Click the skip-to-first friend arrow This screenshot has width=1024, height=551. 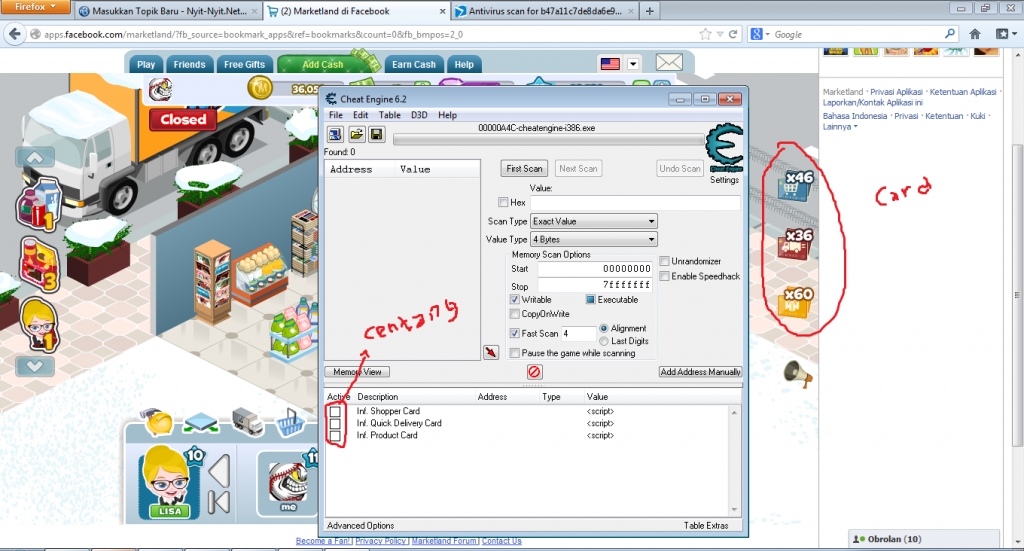click(220, 503)
